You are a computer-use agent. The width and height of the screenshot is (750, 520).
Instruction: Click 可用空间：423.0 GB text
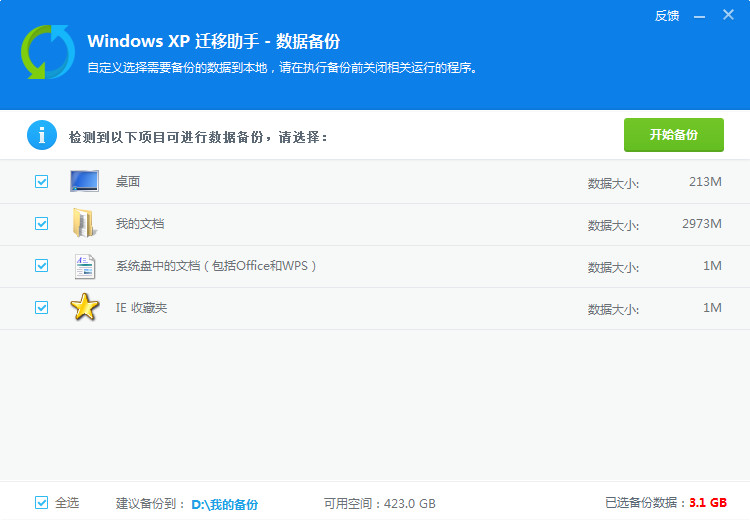(x=380, y=504)
